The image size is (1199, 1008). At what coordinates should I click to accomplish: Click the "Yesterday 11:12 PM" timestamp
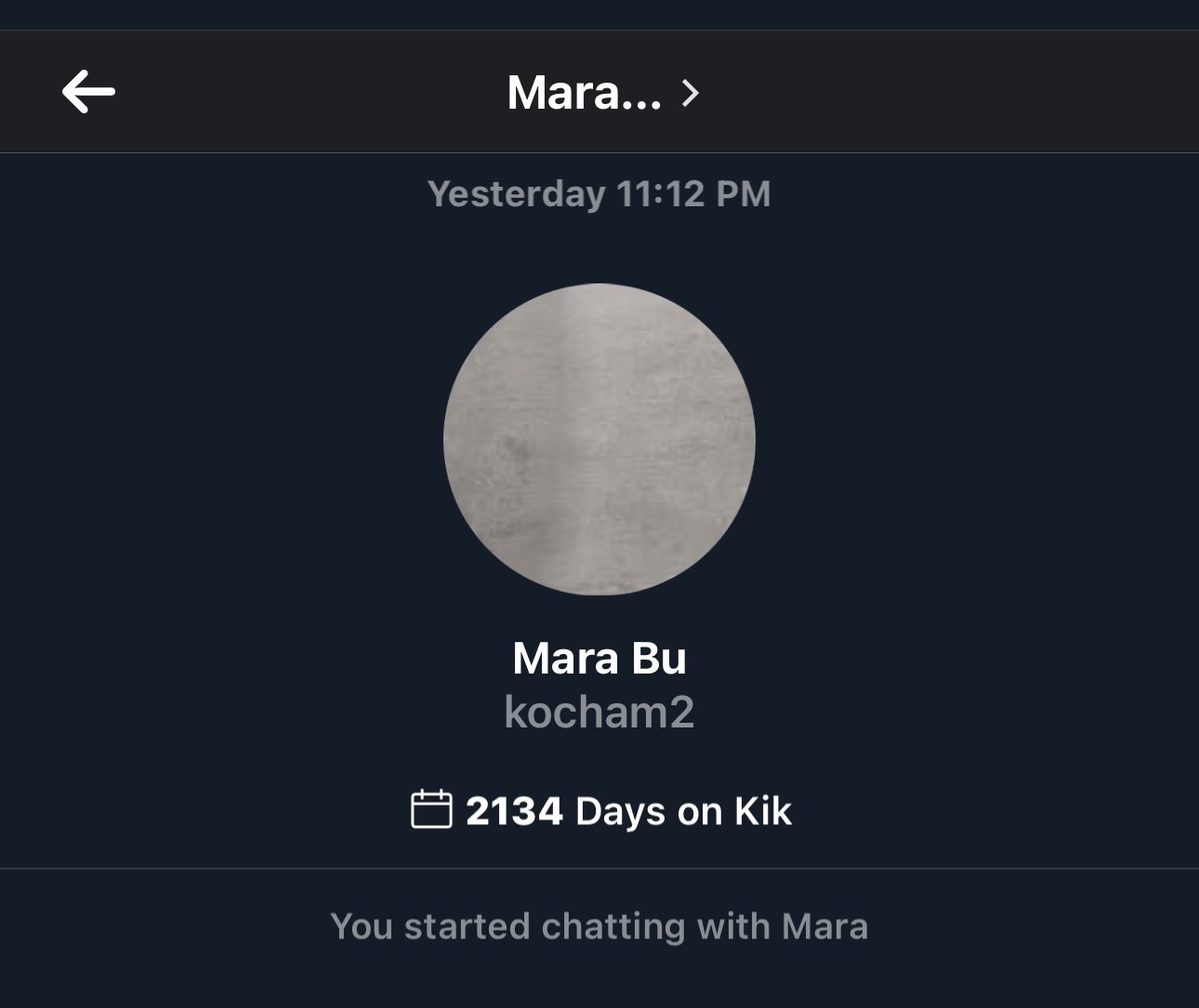(599, 194)
